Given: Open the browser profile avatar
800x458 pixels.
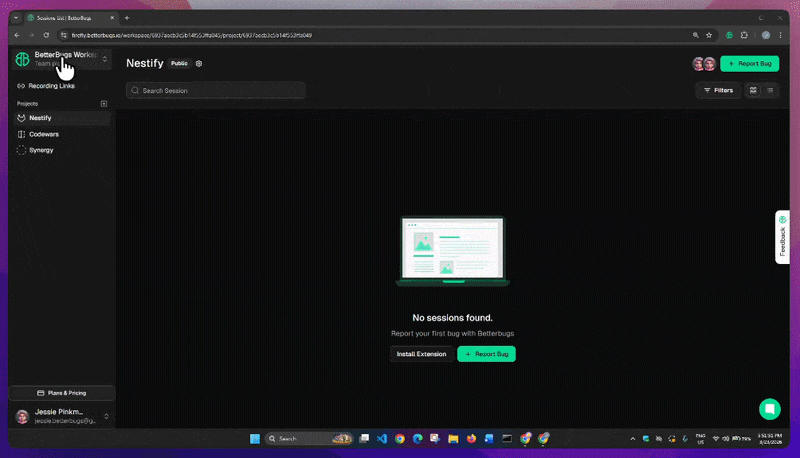Looking at the screenshot, I should 766,35.
